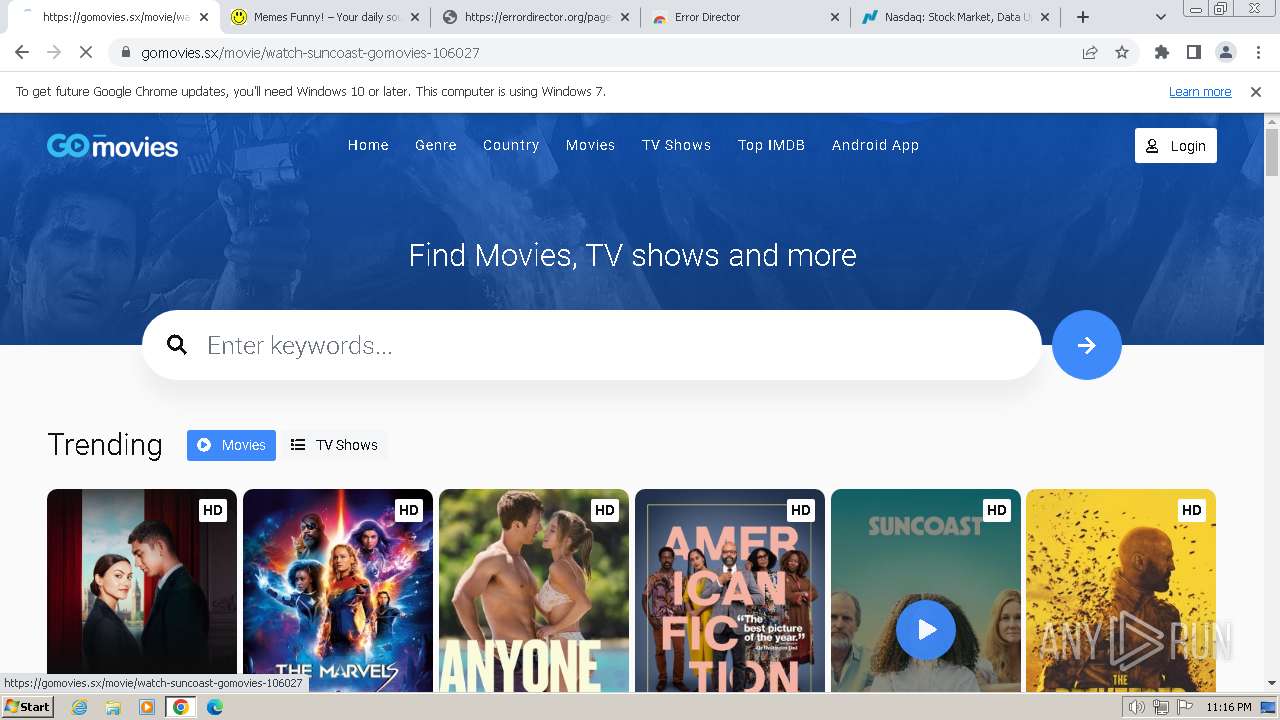This screenshot has height=720, width=1280.
Task: Switch to Memes Funny tab
Action: (326, 17)
